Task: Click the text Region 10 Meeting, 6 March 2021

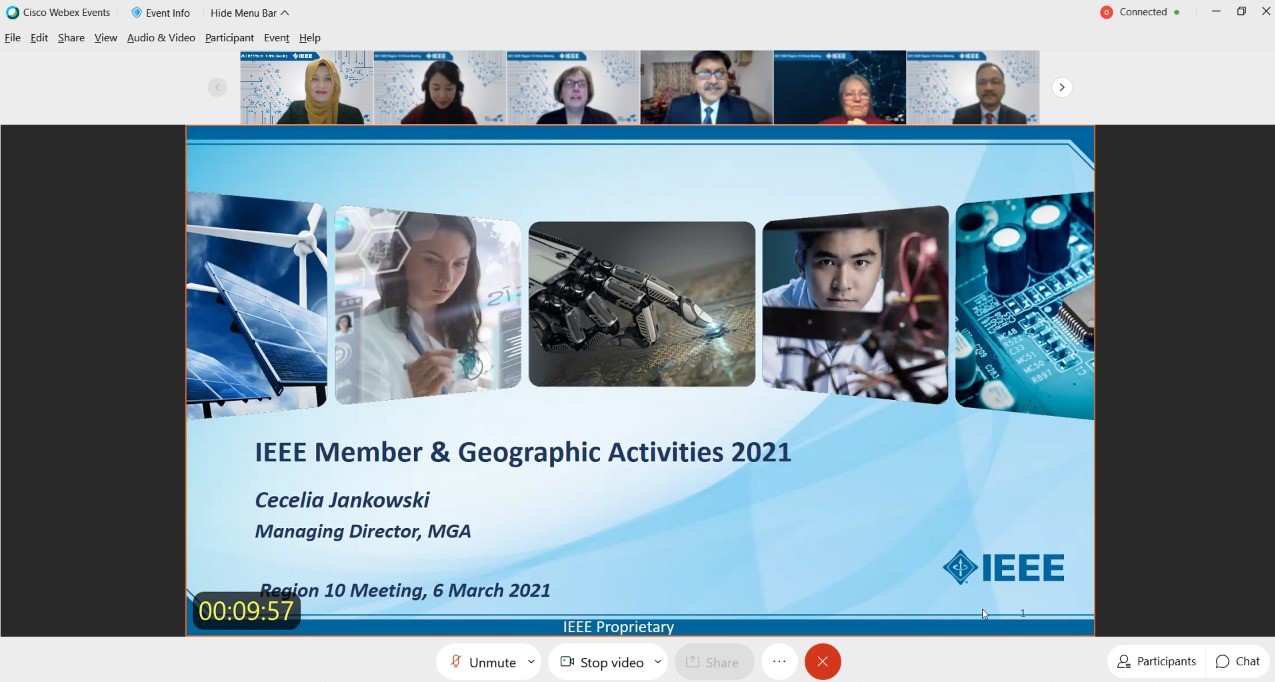Action: click(405, 590)
